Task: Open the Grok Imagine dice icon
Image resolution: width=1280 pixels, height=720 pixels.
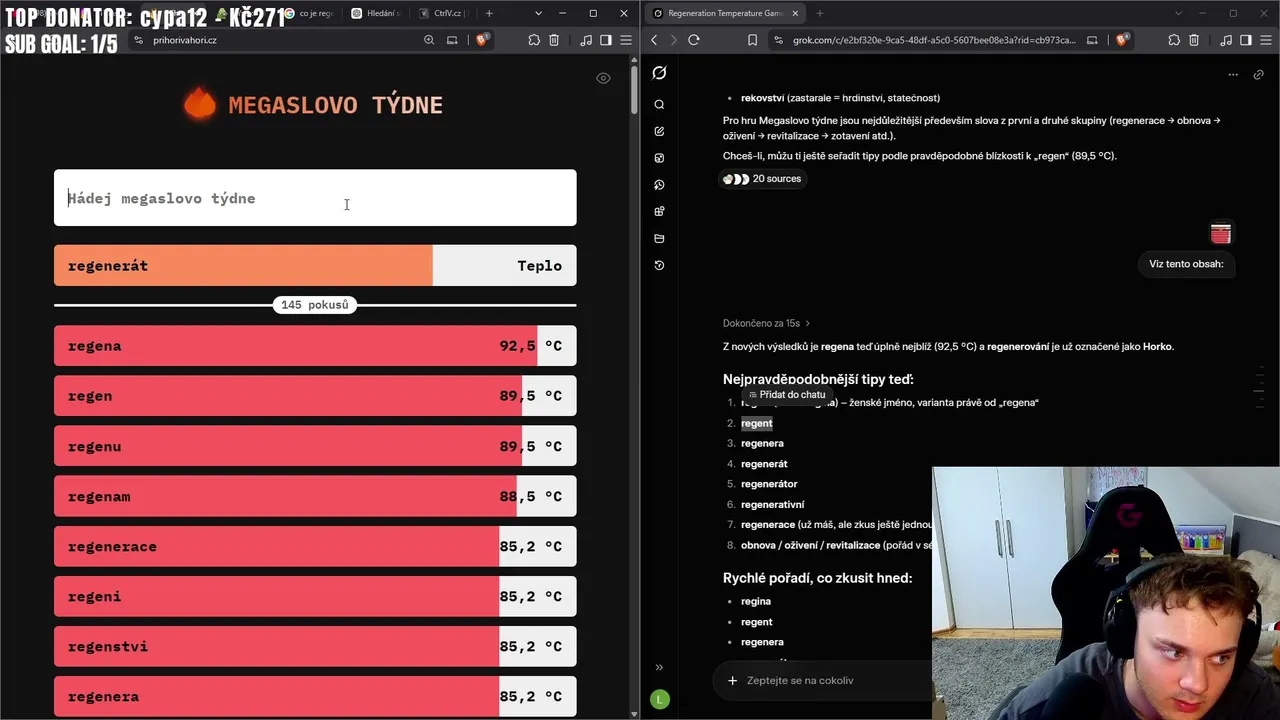Action: [x=659, y=158]
